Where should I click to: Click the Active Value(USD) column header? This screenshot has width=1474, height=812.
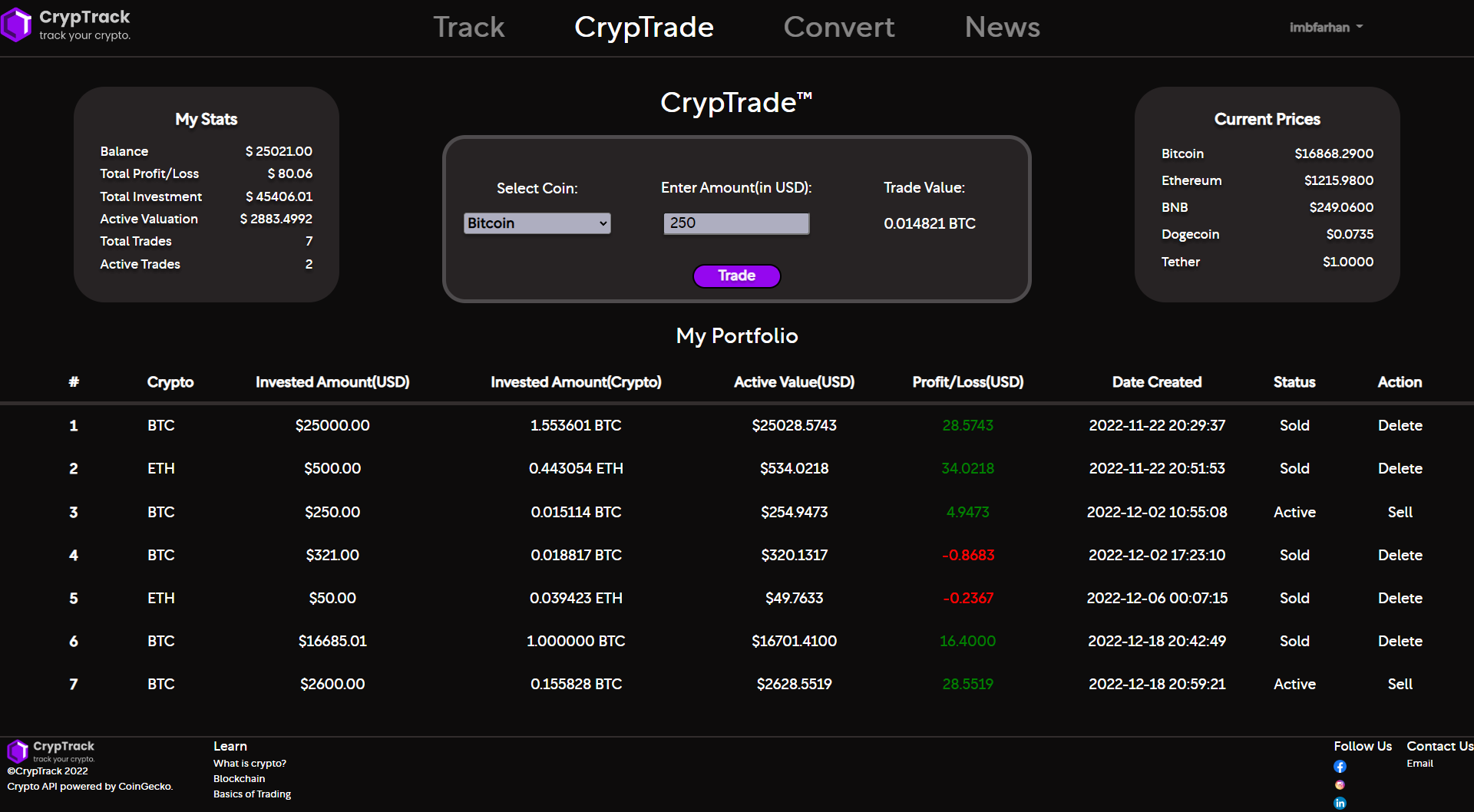tap(794, 382)
